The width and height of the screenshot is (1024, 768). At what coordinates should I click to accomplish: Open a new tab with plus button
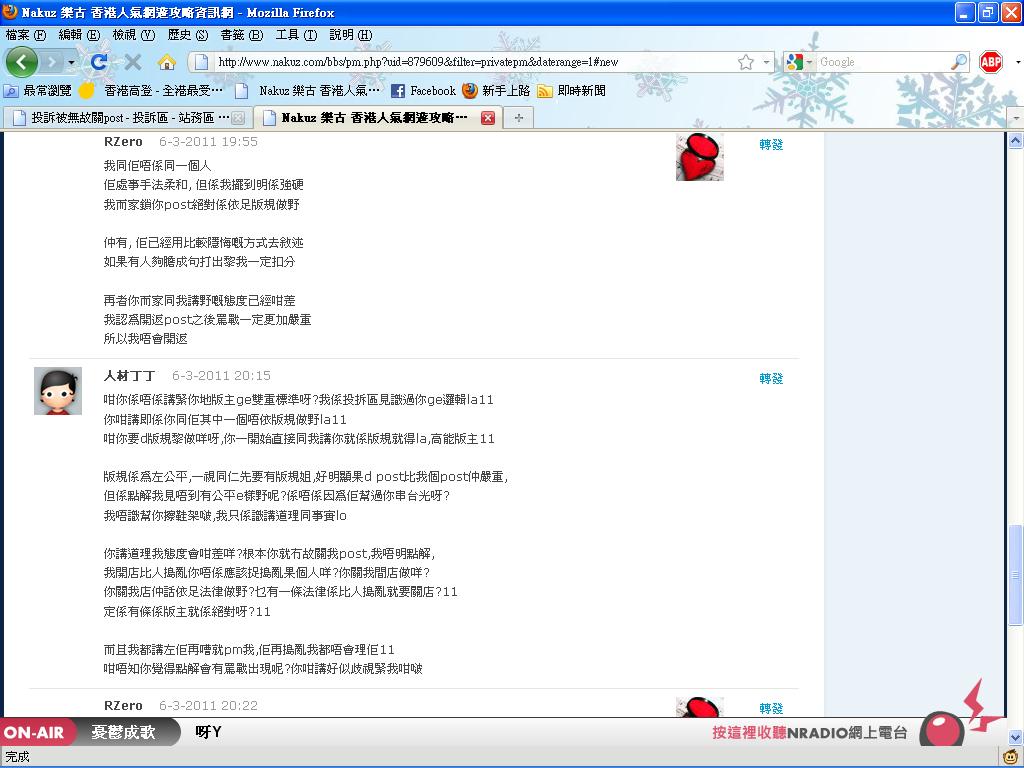pyautogui.click(x=518, y=117)
